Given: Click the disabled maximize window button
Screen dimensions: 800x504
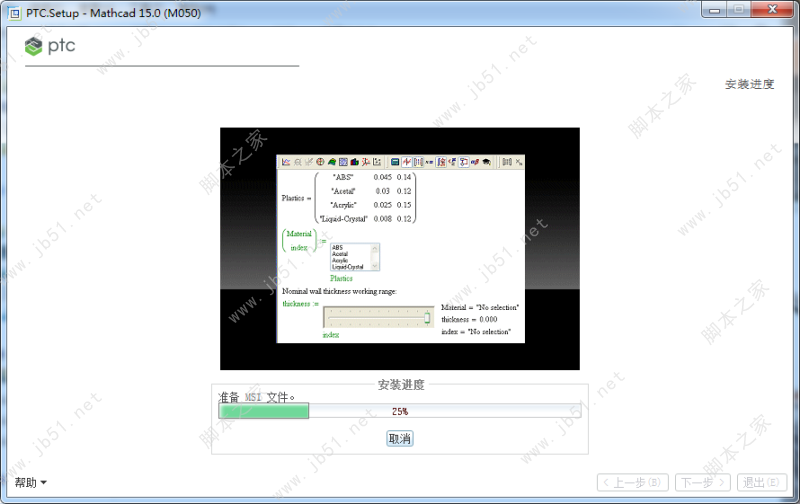Looking at the screenshot, I should pos(738,10).
